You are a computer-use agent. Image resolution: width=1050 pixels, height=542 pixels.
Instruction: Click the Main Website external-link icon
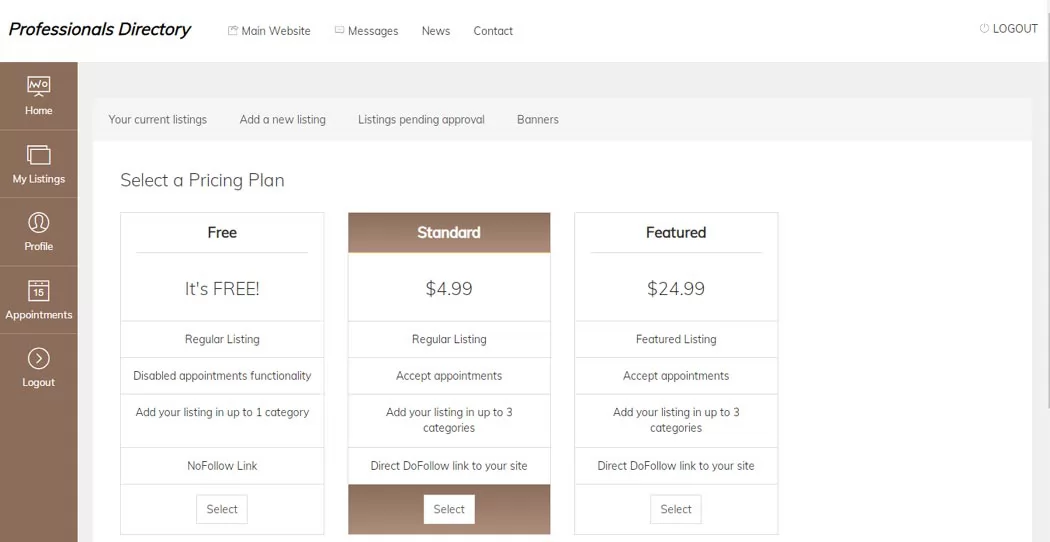(232, 30)
